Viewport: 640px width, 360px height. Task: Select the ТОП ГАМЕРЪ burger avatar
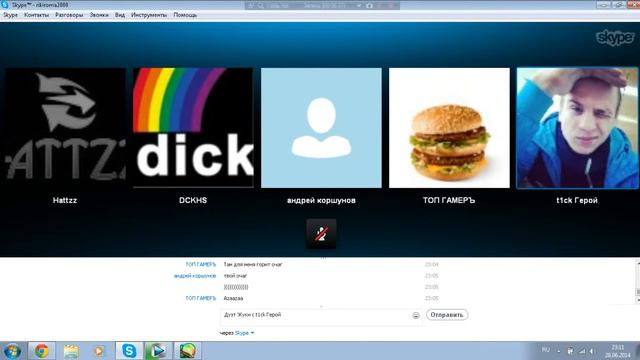pyautogui.click(x=449, y=128)
